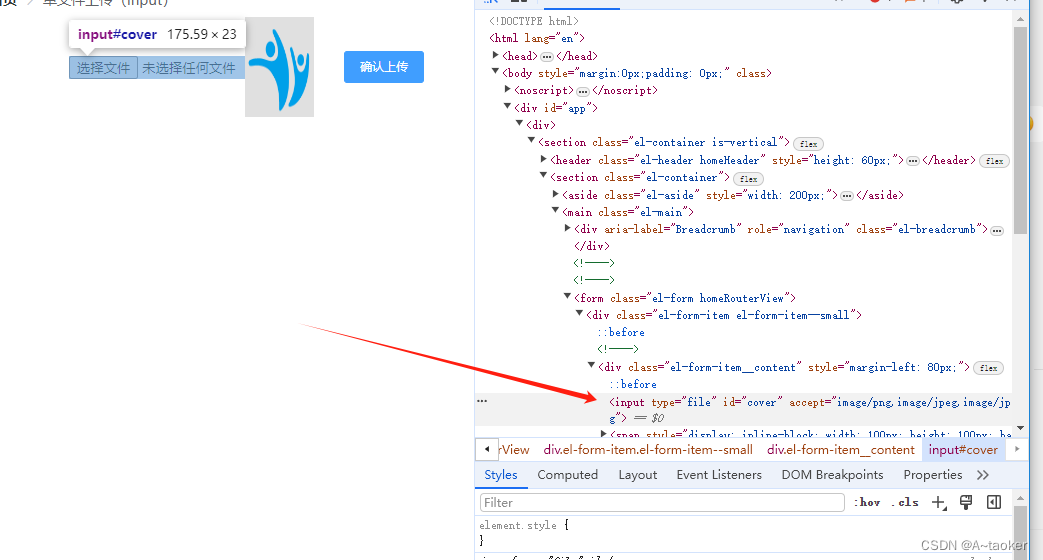Expand the head element node
Screen dimensions: 1043x560
click(x=496, y=55)
